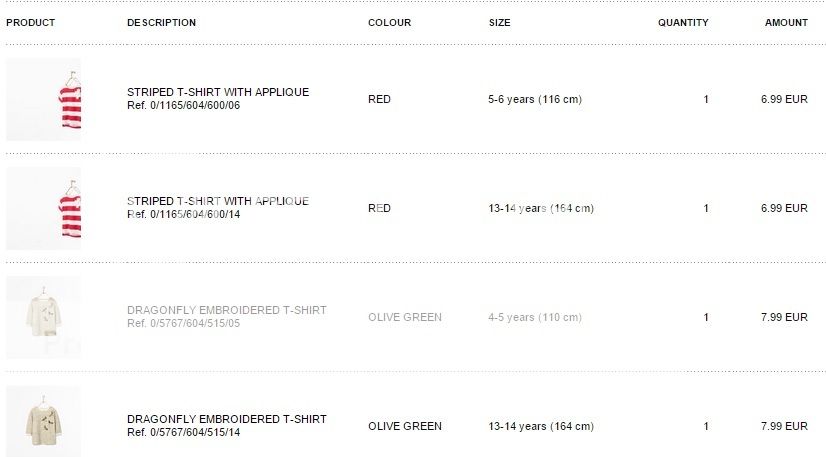Click the second red striped T-shirt image
Screen dimensions: 826x457
click(44, 208)
